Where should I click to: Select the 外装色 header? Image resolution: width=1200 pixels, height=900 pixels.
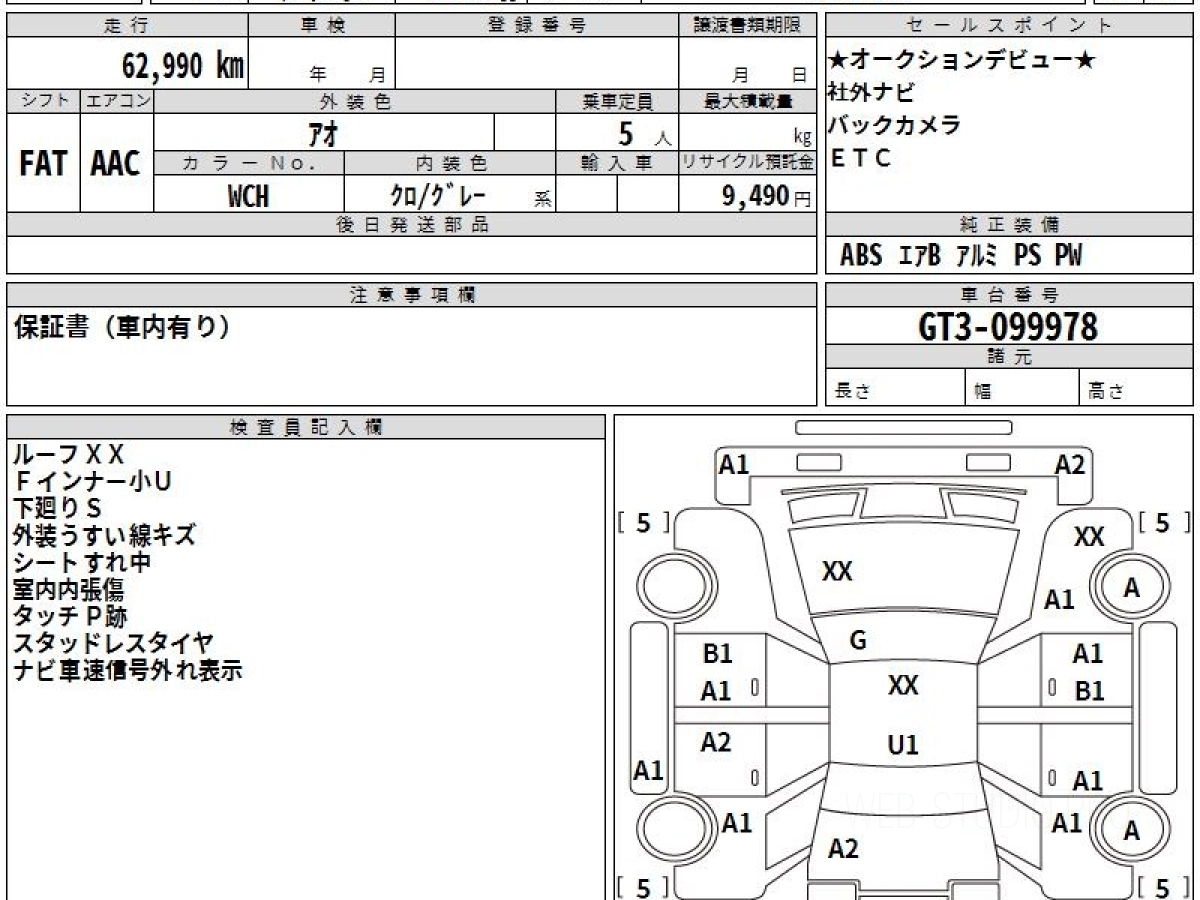point(355,101)
